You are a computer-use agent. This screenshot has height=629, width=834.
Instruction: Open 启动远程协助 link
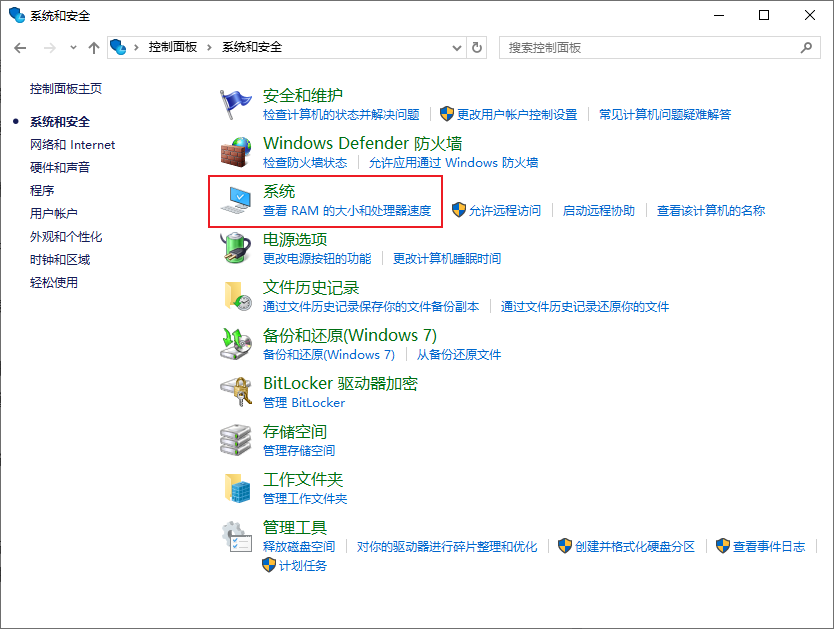[x=599, y=211]
